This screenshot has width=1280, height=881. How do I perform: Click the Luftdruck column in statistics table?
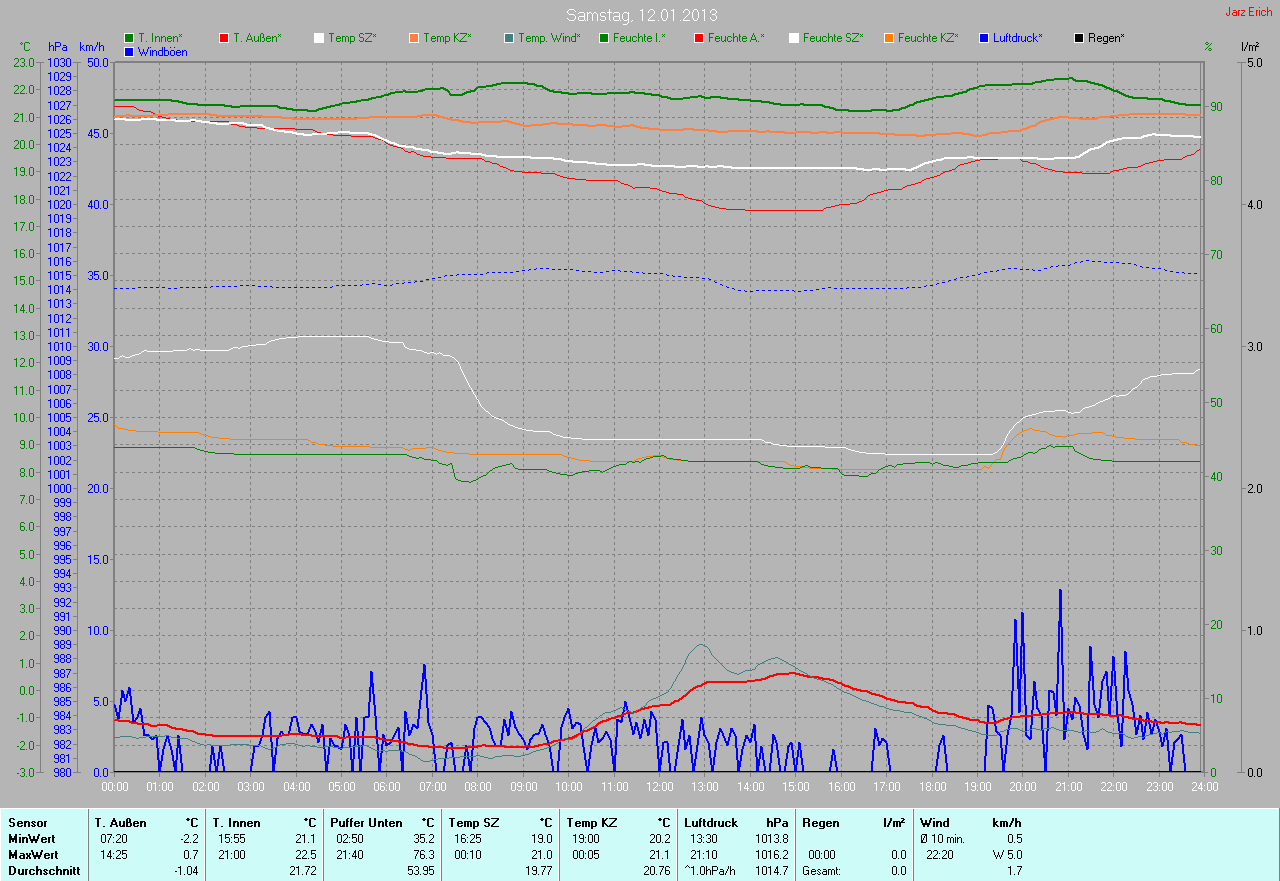[711, 823]
